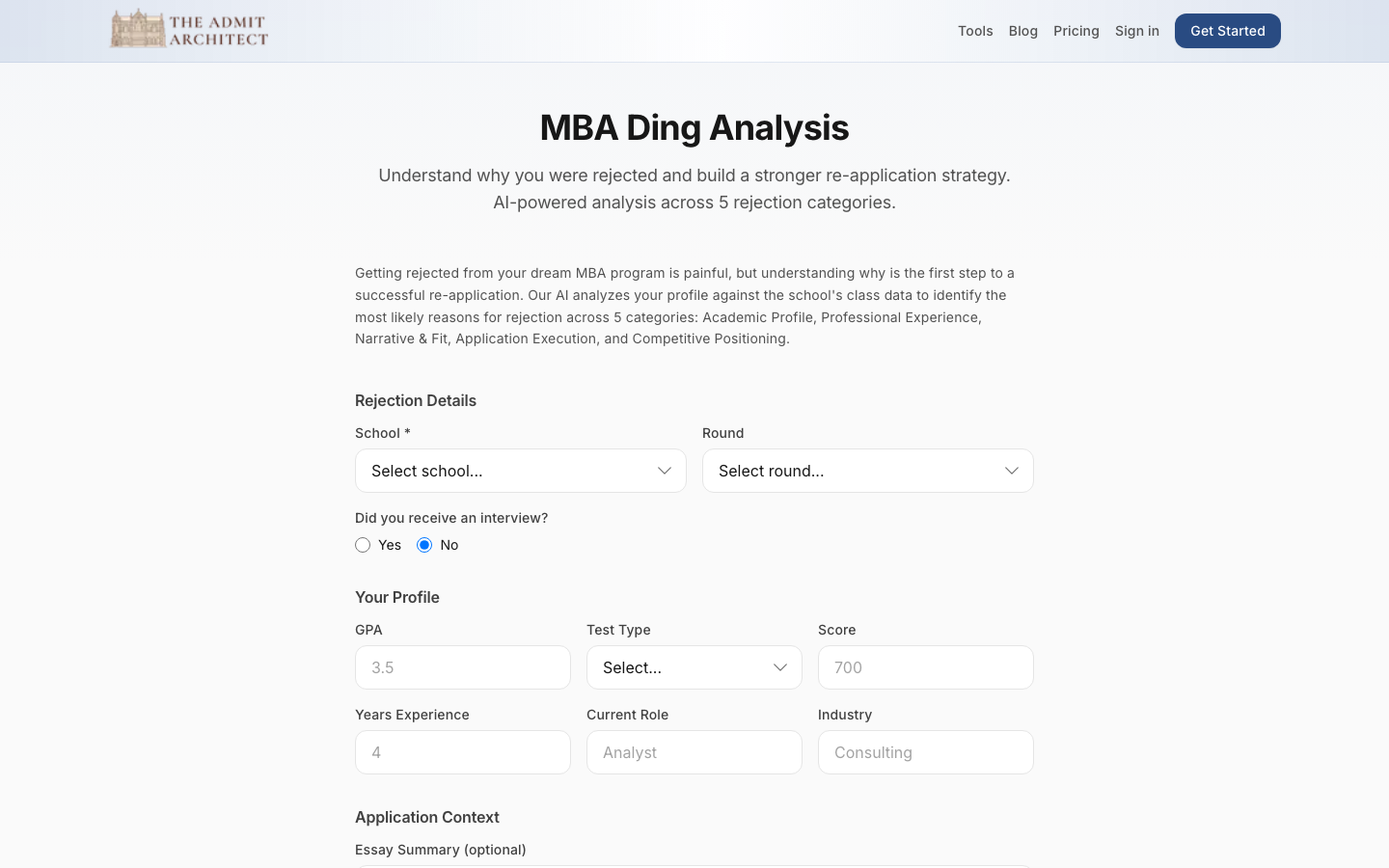1389x868 pixels.
Task: Focus the Score input showing 700
Action: [926, 667]
